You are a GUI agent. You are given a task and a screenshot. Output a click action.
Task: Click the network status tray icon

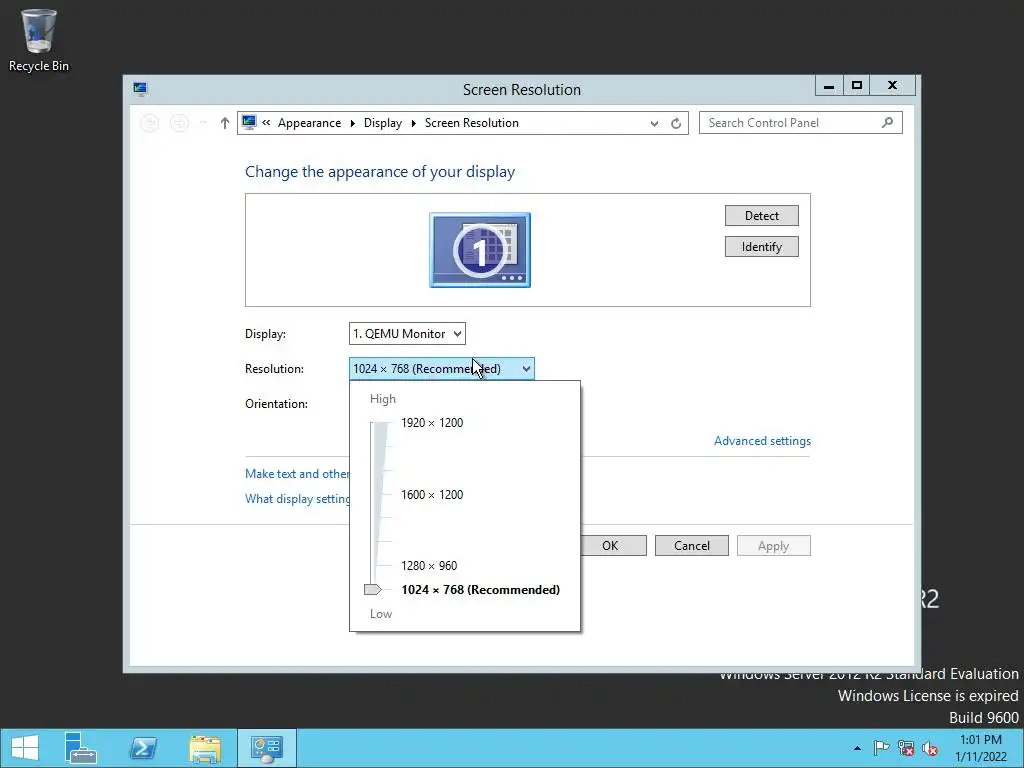pos(906,748)
